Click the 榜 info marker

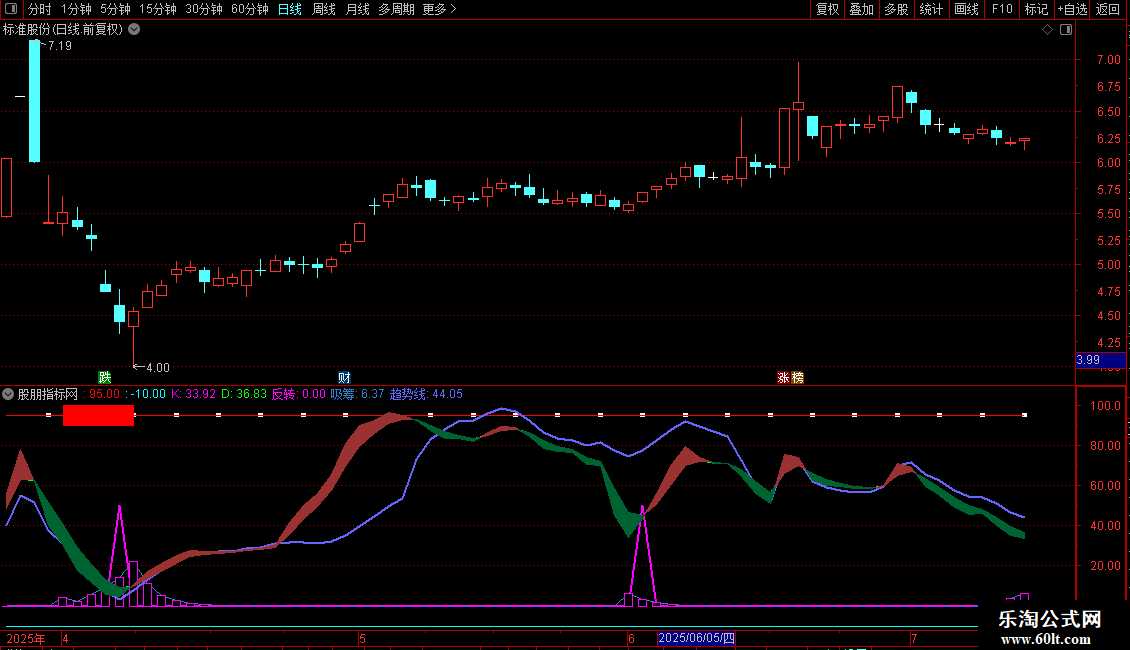coord(796,378)
